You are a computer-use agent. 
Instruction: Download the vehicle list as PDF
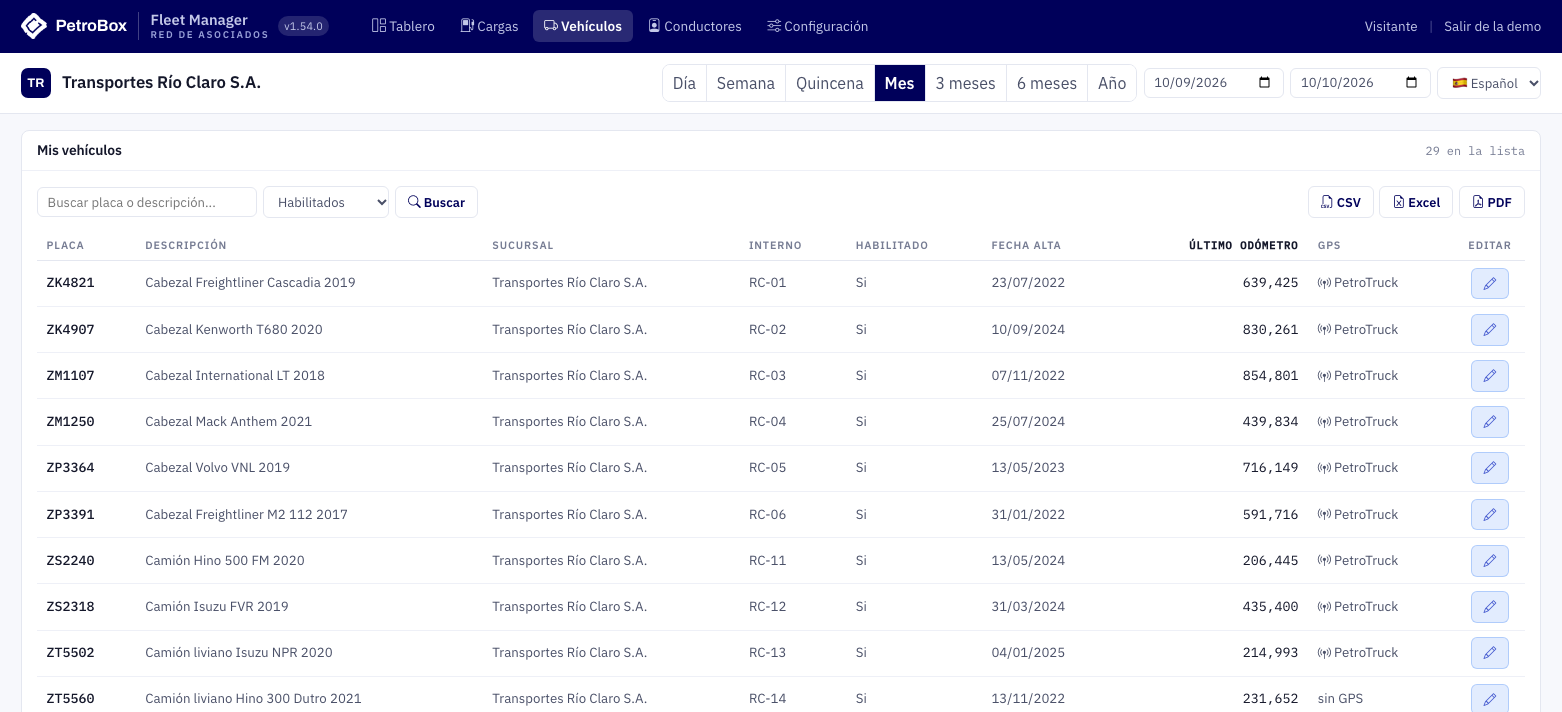[x=1491, y=202]
